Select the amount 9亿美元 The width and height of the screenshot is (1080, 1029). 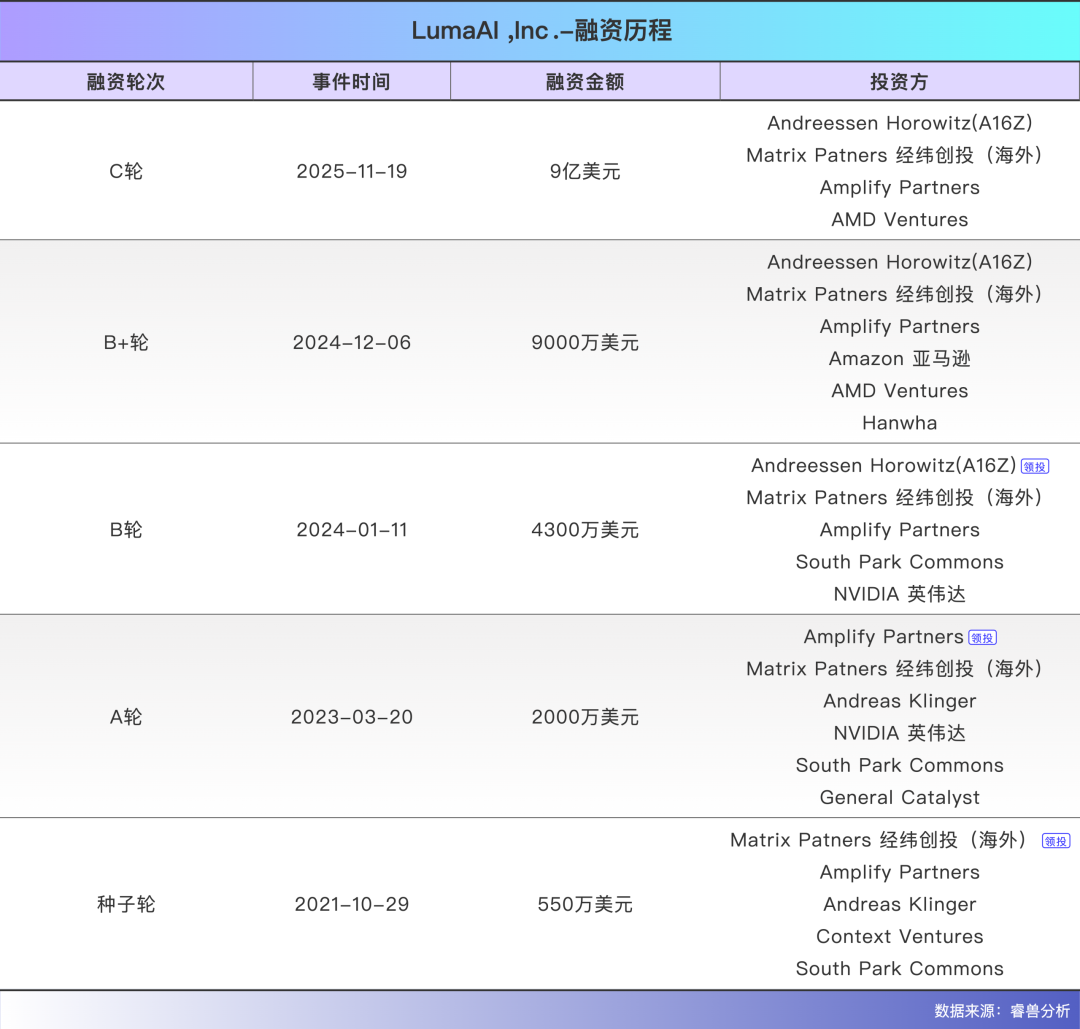(585, 171)
